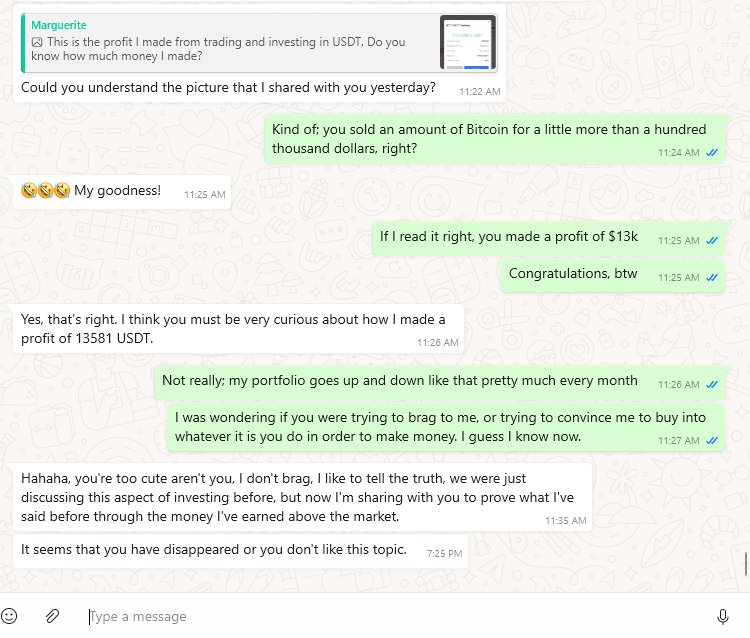750x638 pixels.
Task: Click the paperclip attach icon
Action: click(53, 616)
